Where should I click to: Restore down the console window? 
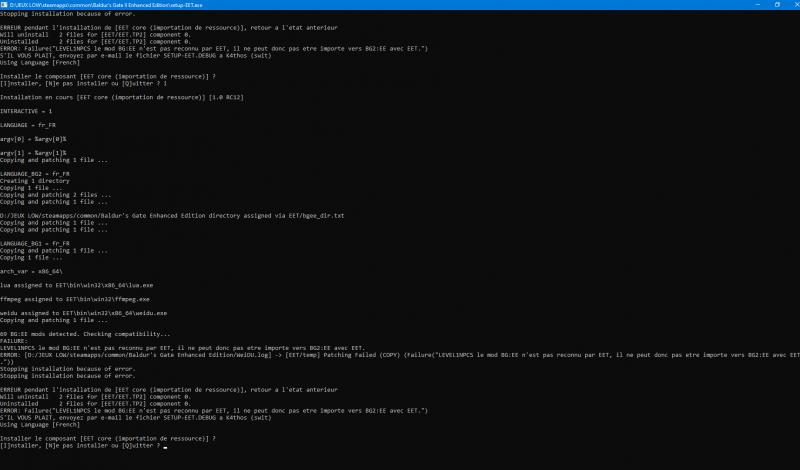[x=777, y=5]
